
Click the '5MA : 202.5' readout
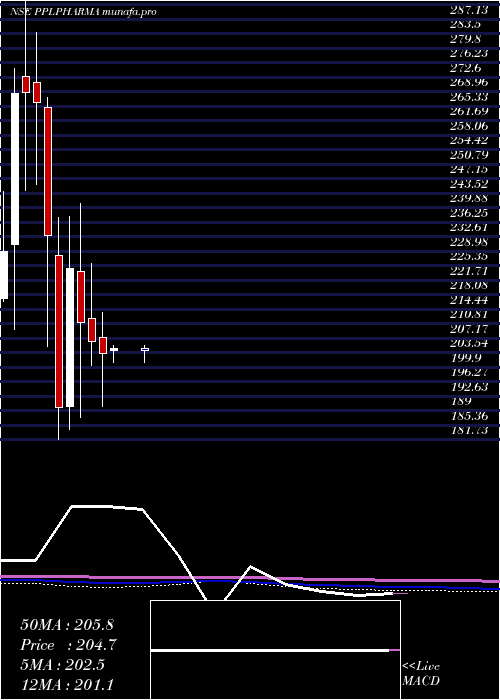coord(62,665)
